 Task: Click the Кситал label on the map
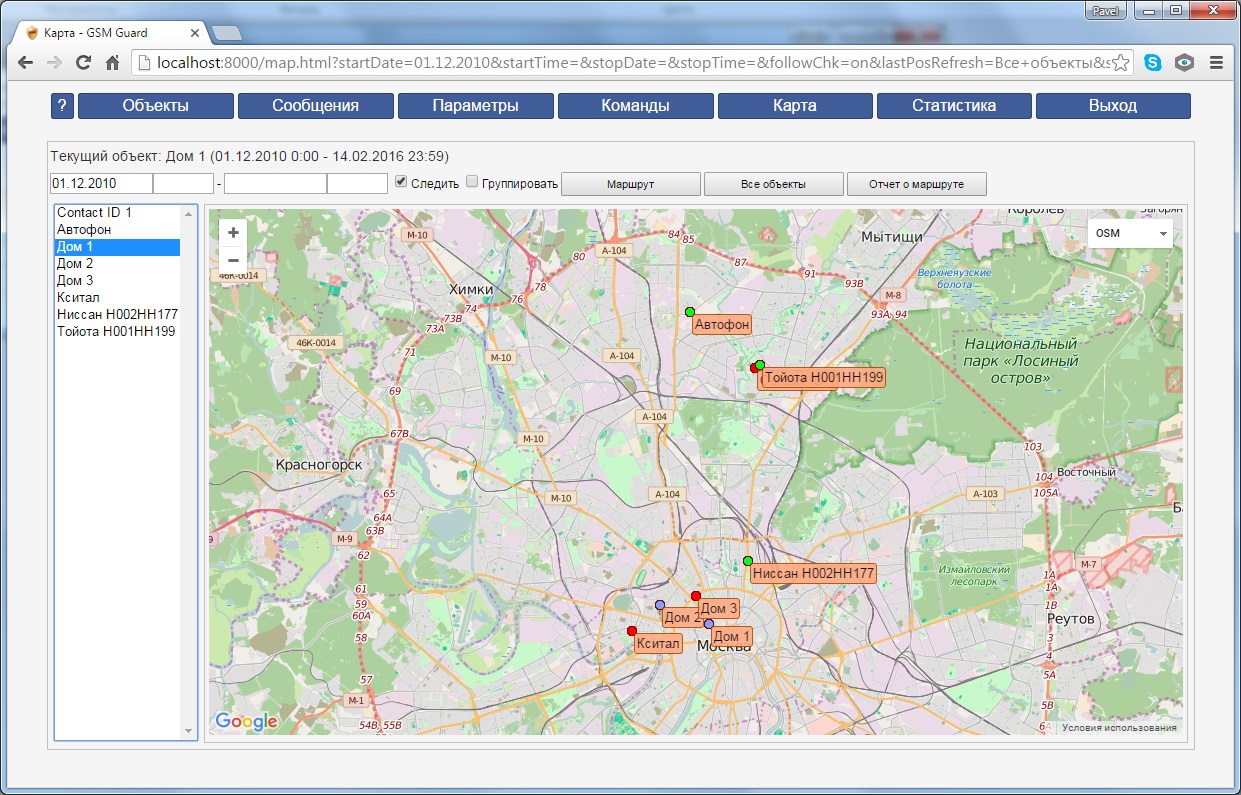click(x=659, y=643)
